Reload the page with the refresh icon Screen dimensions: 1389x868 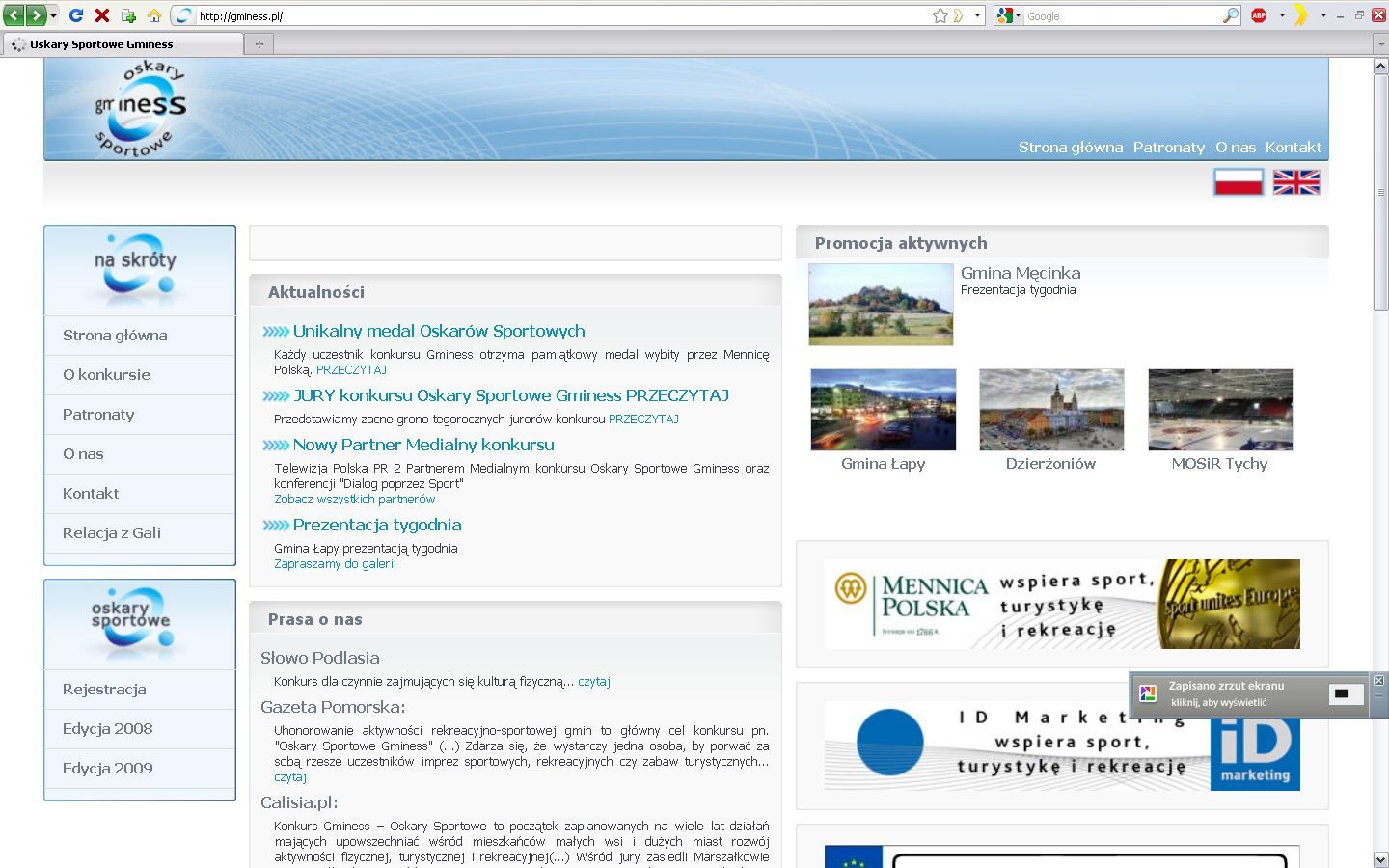[76, 15]
